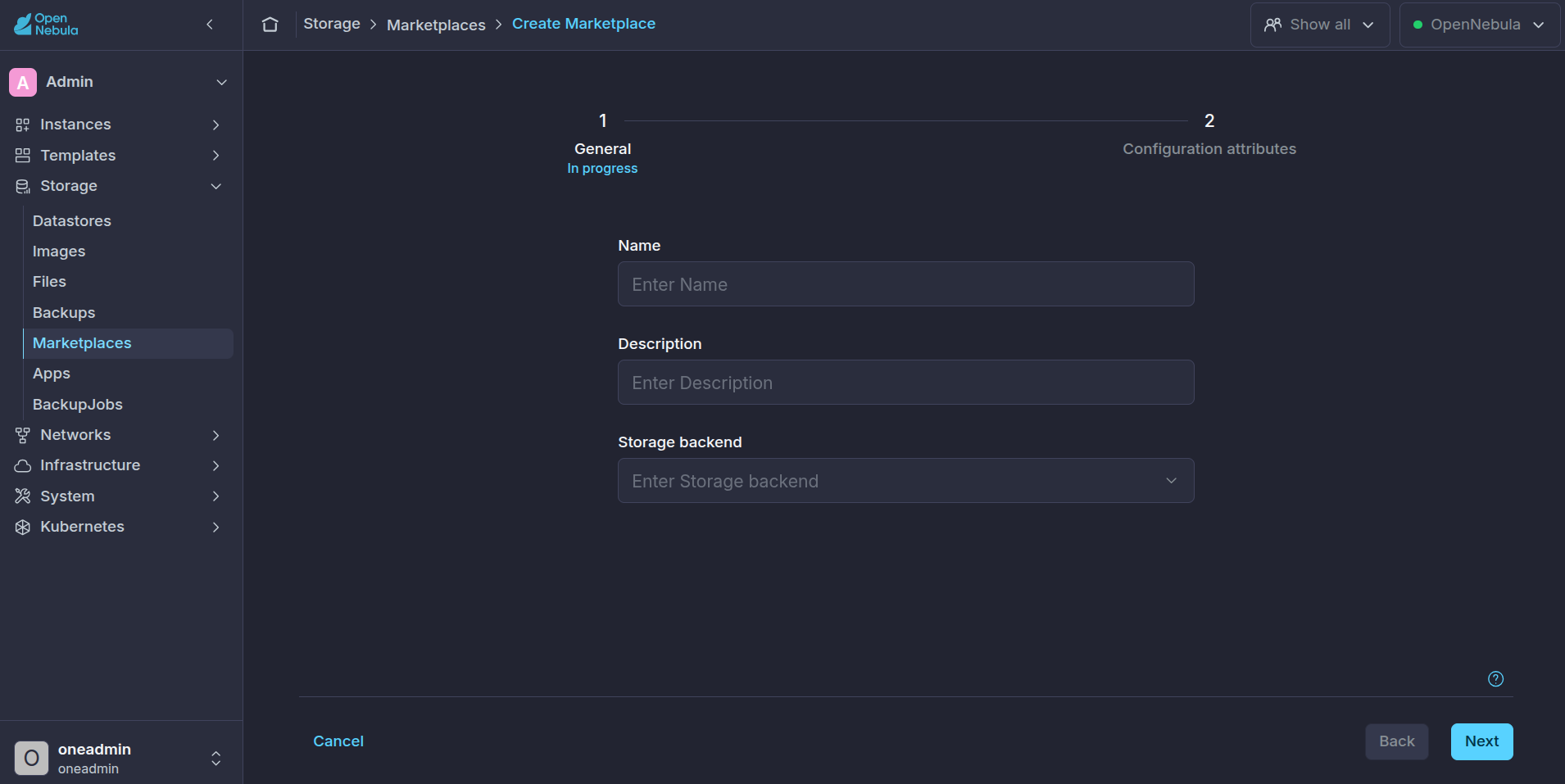This screenshot has width=1565, height=784.
Task: Focus the Enter Description field
Action: pyautogui.click(x=905, y=383)
